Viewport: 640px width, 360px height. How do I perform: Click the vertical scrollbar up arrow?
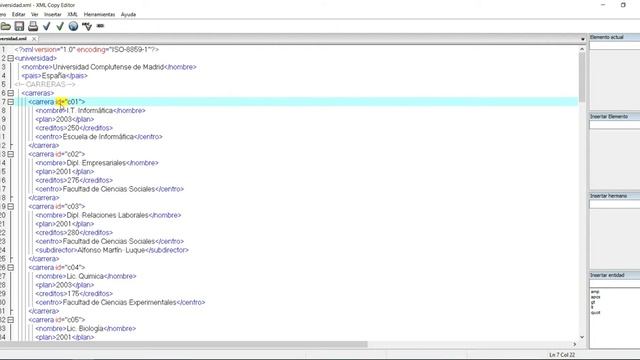point(582,49)
